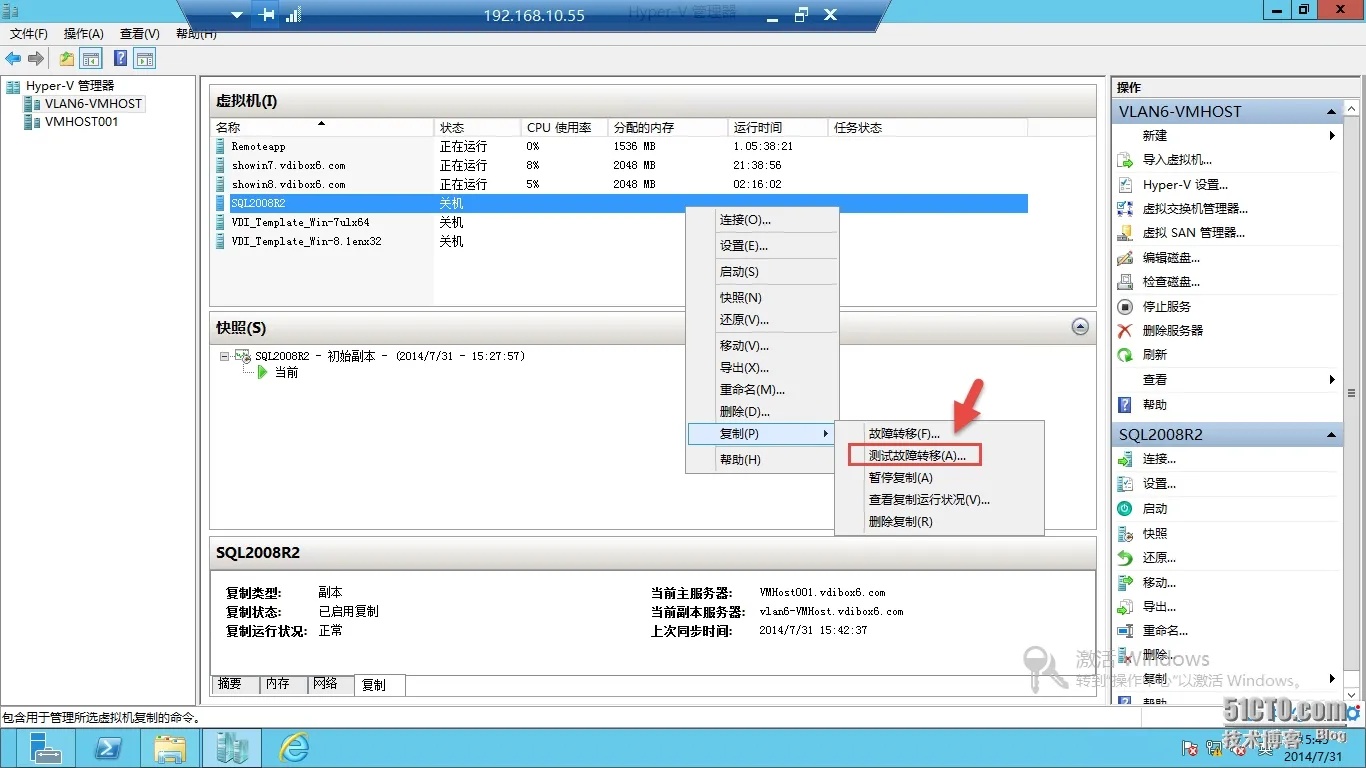Click the Up one level folder icon
The image size is (1366, 768).
pos(67,59)
